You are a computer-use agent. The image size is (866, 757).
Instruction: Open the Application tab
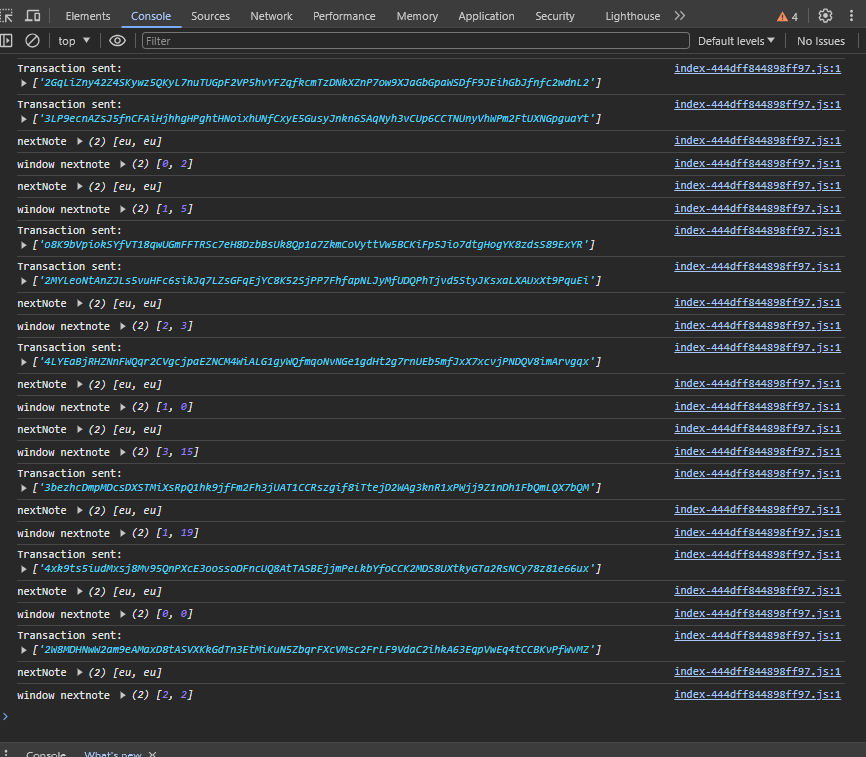pyautogui.click(x=486, y=17)
